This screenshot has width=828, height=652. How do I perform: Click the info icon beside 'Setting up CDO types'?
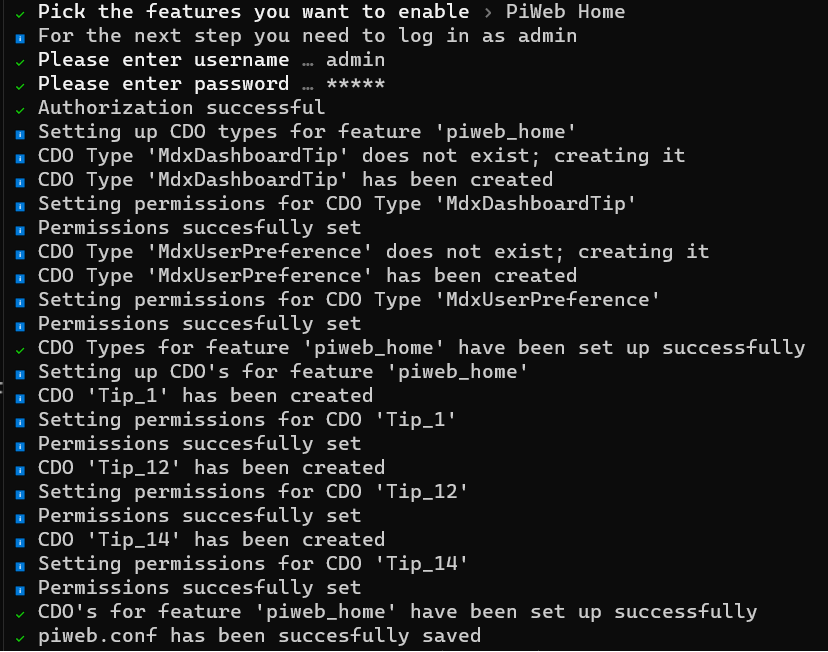pyautogui.click(x=20, y=133)
